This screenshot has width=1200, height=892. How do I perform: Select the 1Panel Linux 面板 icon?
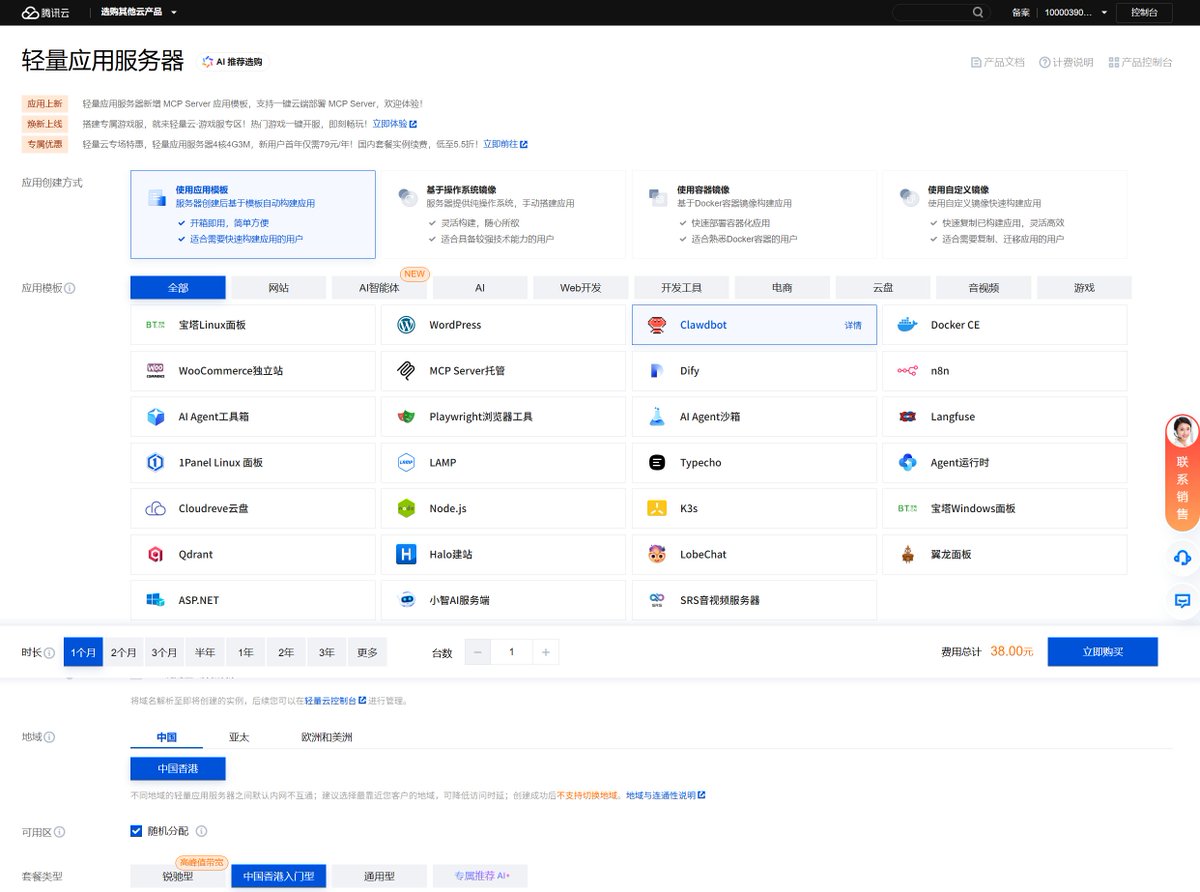coord(155,463)
